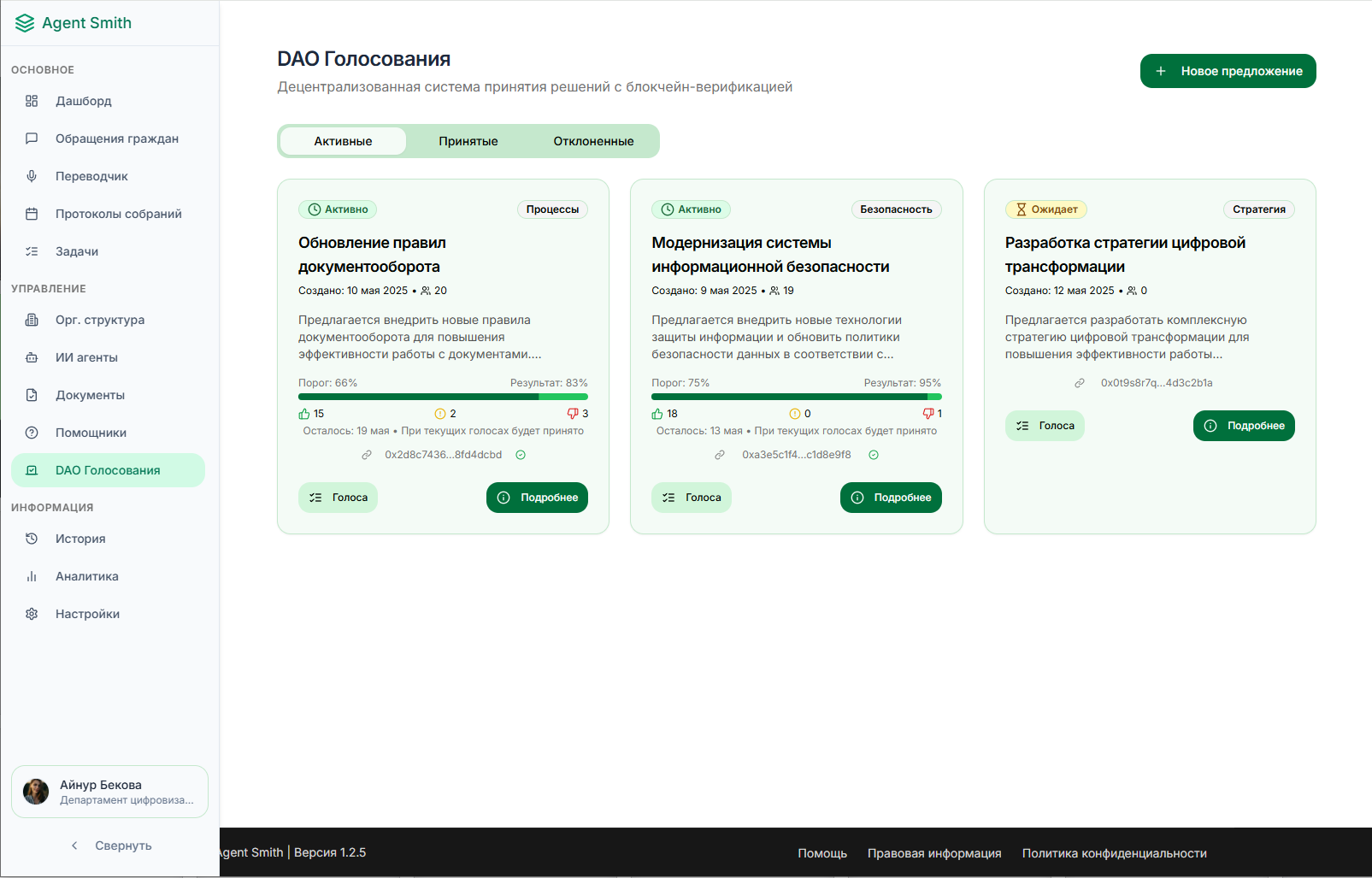
Task: Click the verified checkmark next to 0xa3e5c1f4 hash
Action: [874, 455]
